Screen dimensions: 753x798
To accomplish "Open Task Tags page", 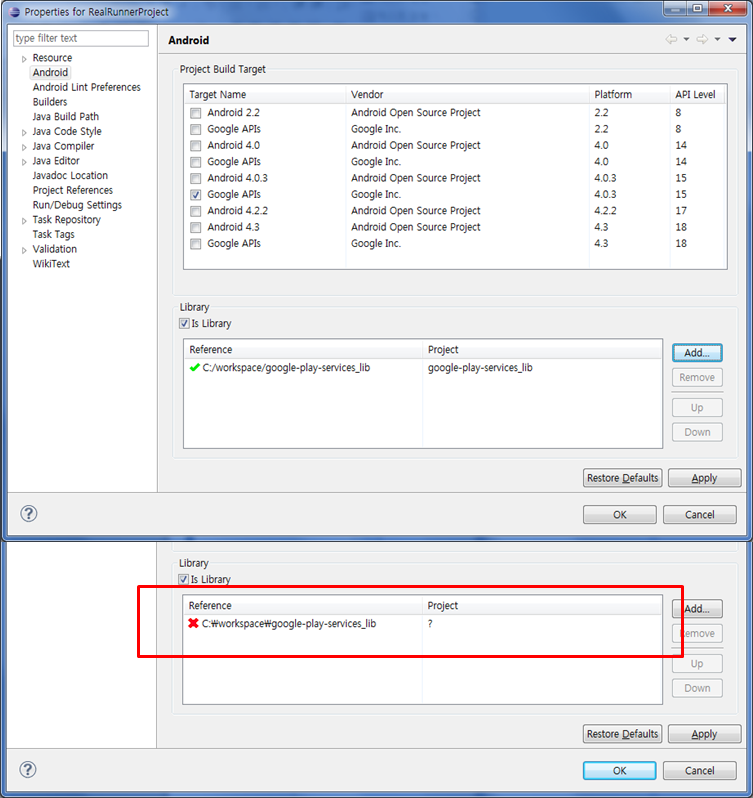I will point(53,235).
